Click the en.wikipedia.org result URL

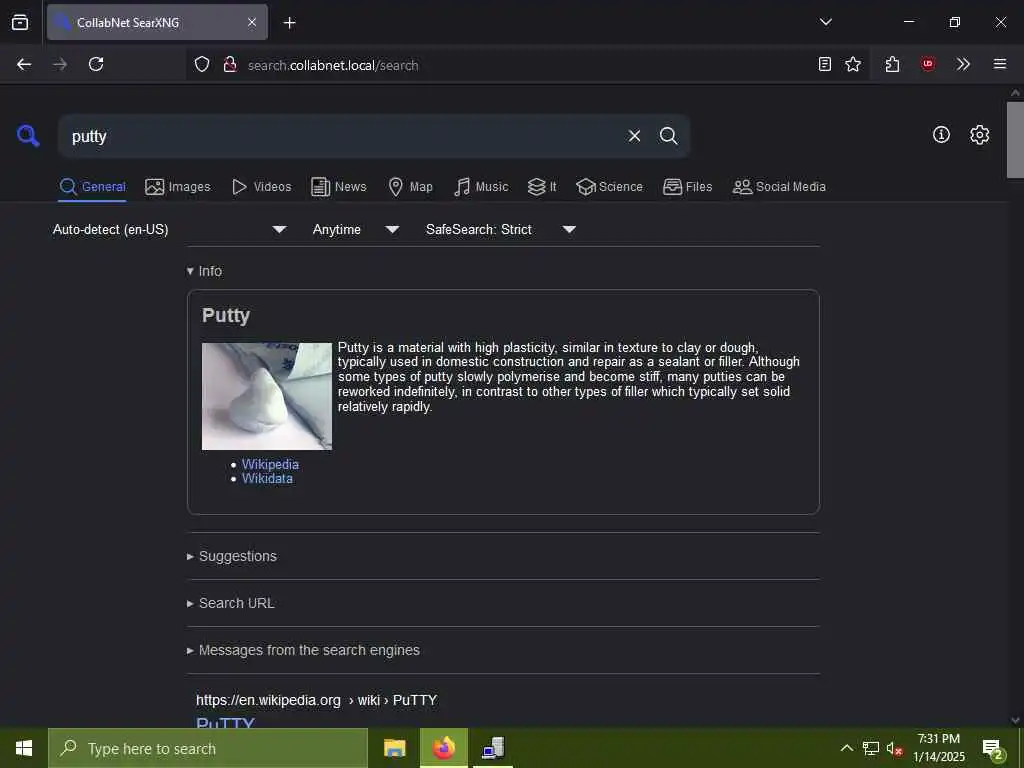(317, 700)
